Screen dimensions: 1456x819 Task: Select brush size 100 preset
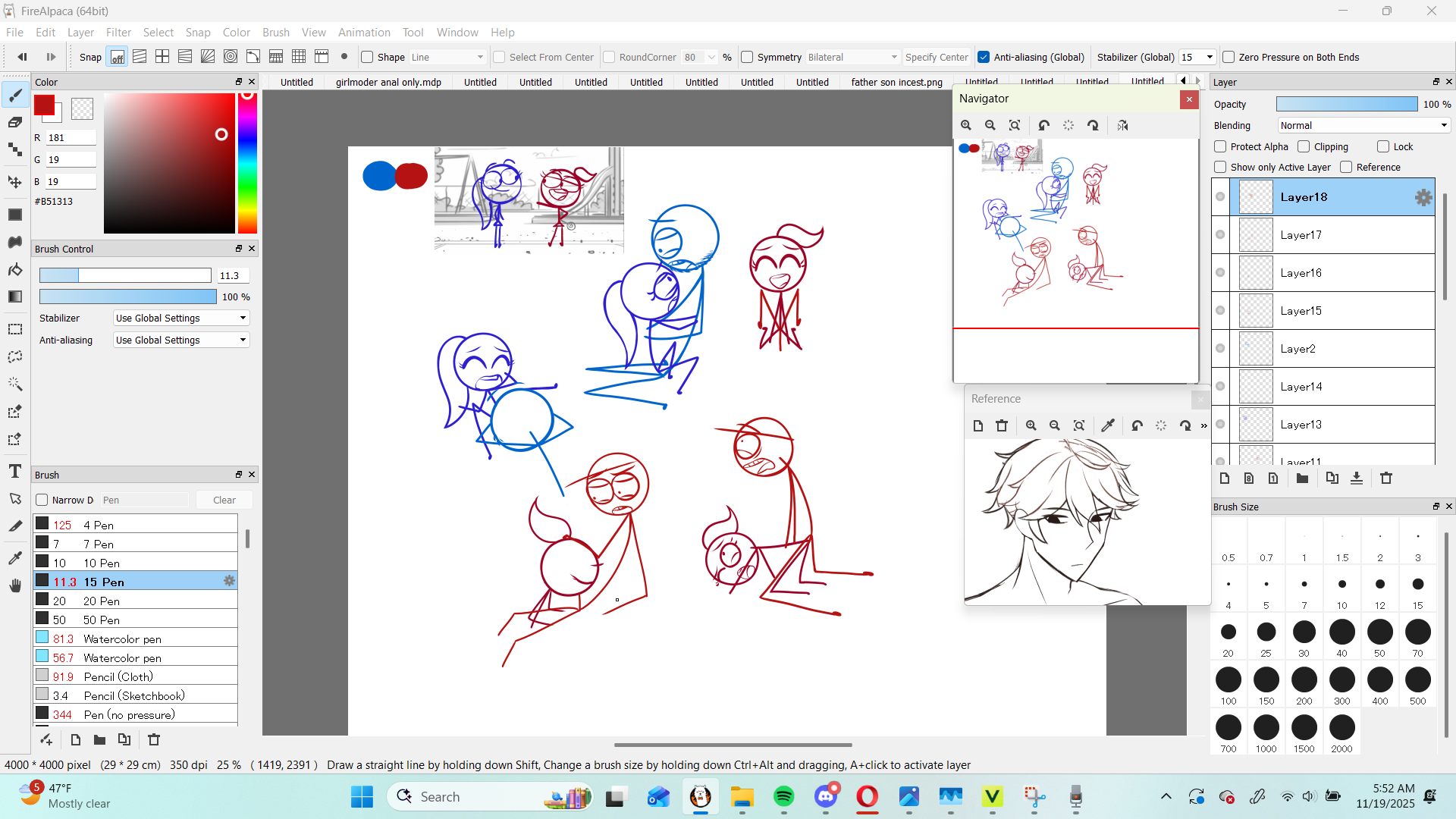pos(1228,686)
